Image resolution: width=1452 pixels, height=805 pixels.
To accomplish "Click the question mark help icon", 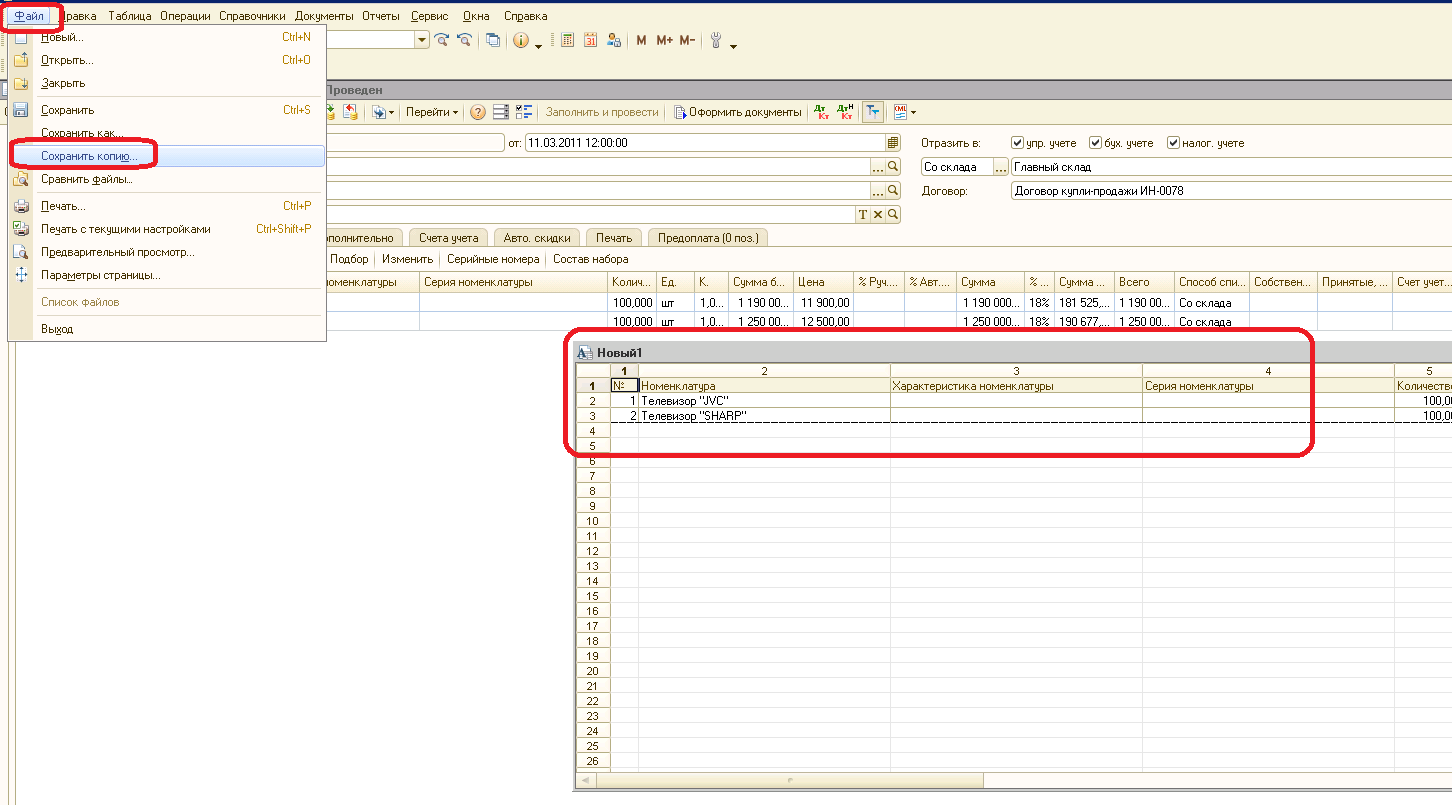I will [x=477, y=111].
